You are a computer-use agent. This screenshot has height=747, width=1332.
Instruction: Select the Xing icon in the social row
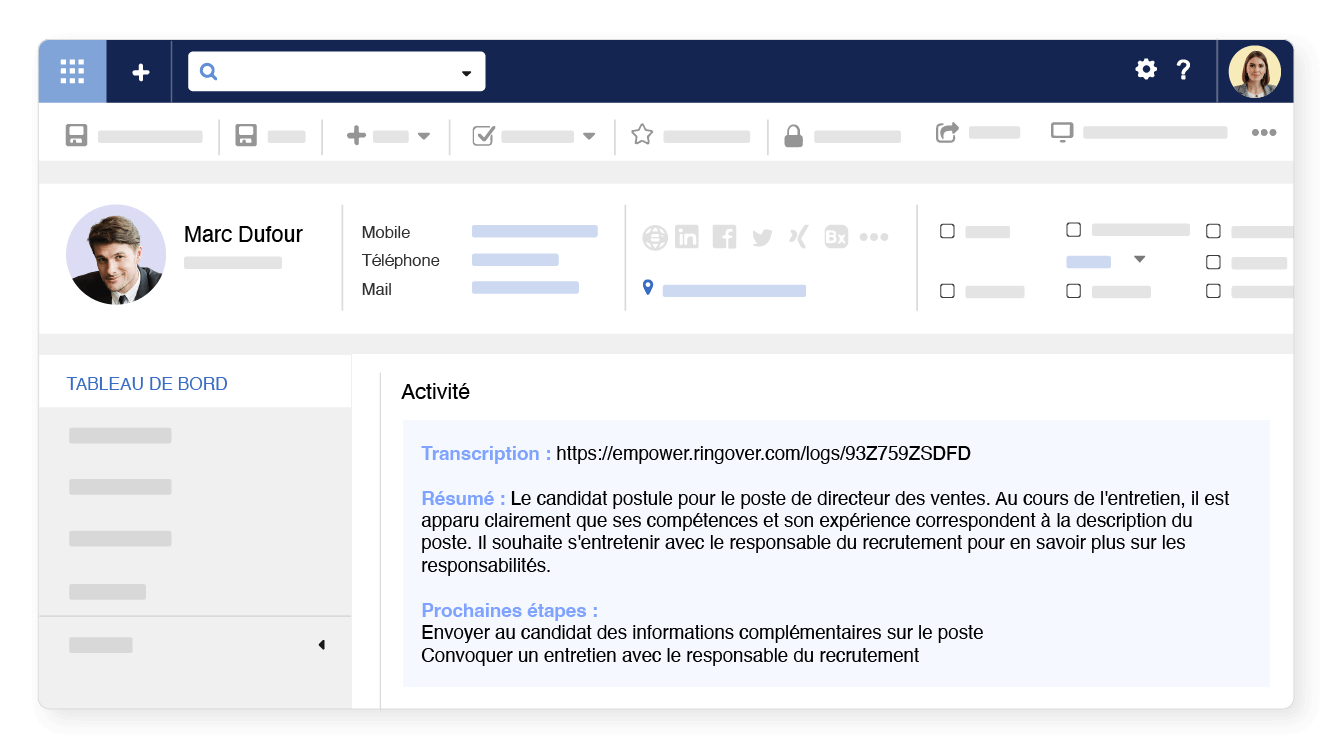pyautogui.click(x=798, y=236)
